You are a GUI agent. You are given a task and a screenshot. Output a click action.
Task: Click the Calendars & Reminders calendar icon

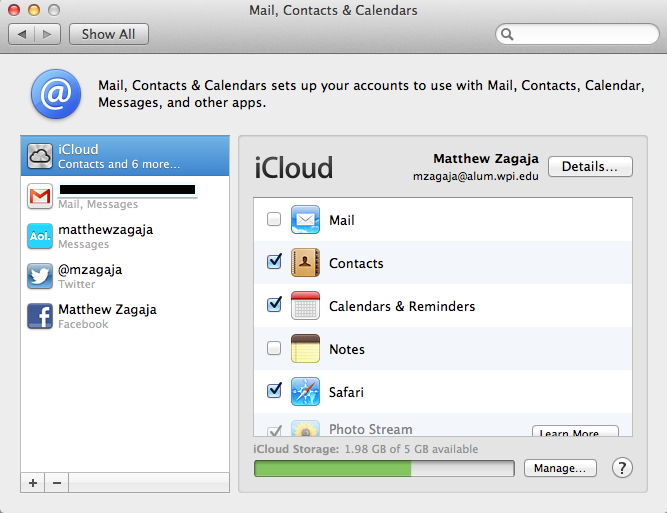305,305
